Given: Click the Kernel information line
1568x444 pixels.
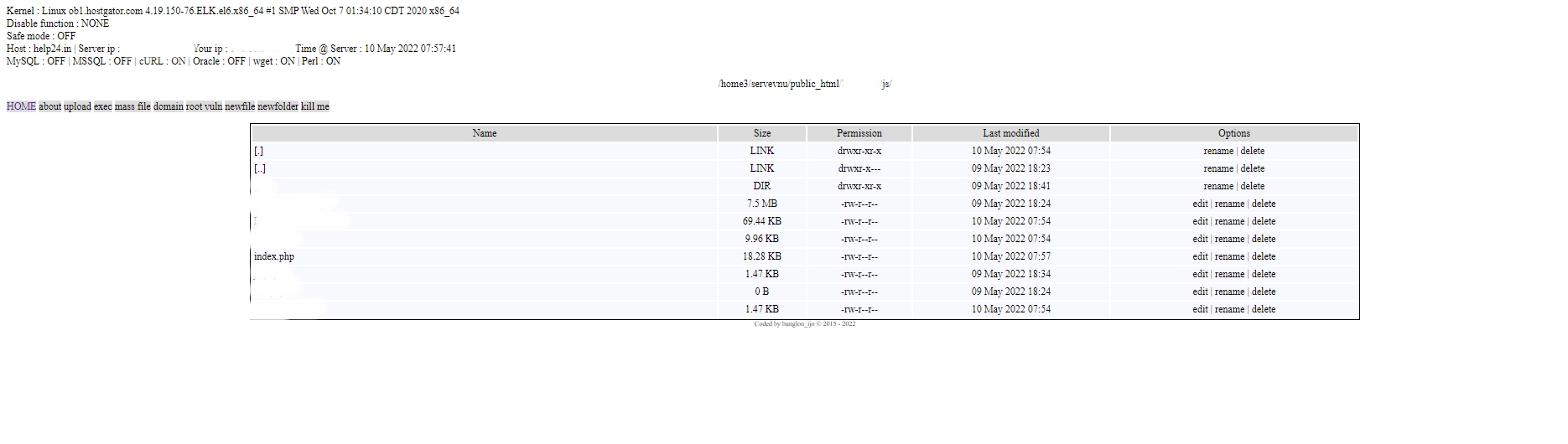Looking at the screenshot, I should [x=233, y=11].
